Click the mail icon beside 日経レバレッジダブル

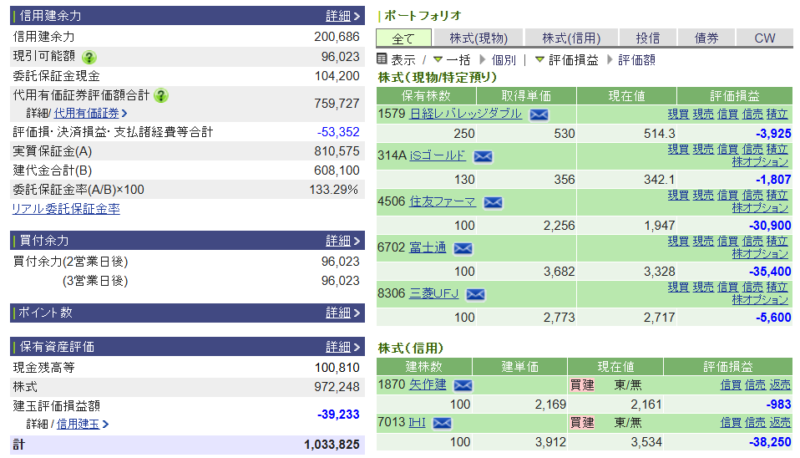click(x=539, y=115)
